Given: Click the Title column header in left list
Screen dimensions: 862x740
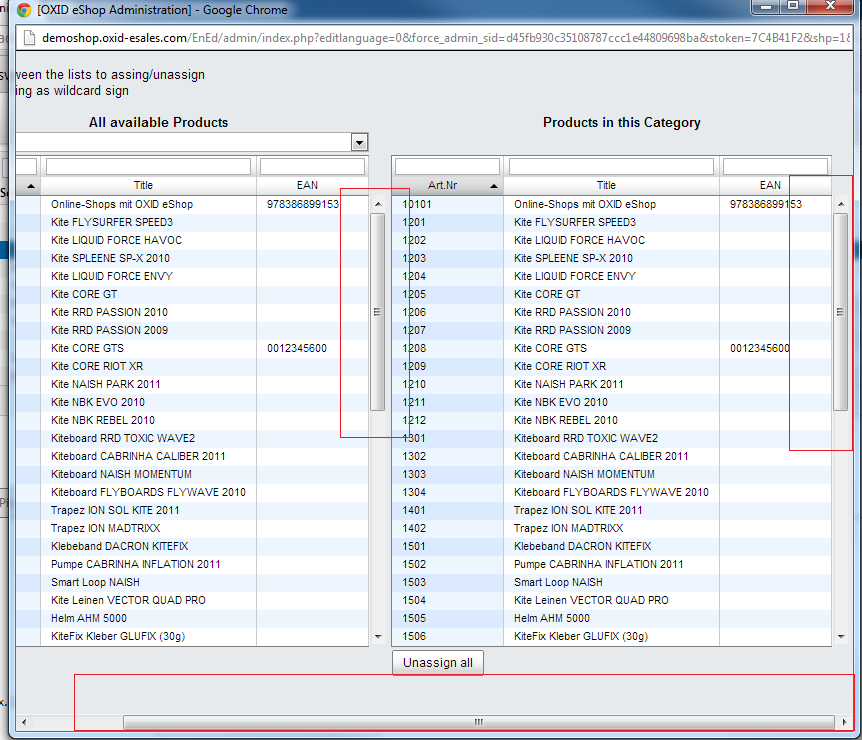Looking at the screenshot, I should [143, 185].
